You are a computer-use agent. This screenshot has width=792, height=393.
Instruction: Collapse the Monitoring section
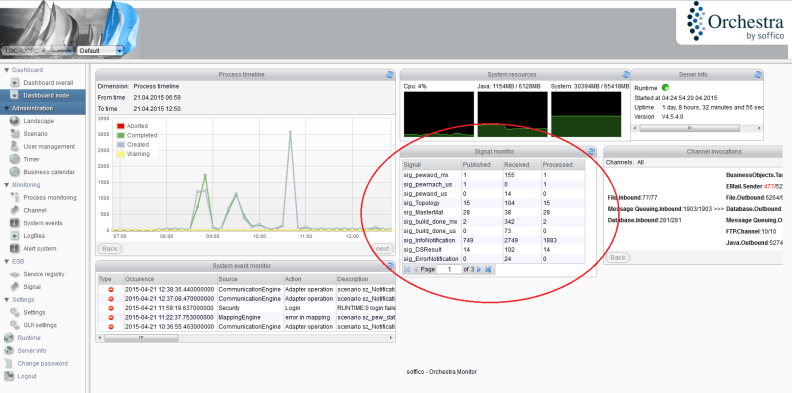tap(7, 185)
